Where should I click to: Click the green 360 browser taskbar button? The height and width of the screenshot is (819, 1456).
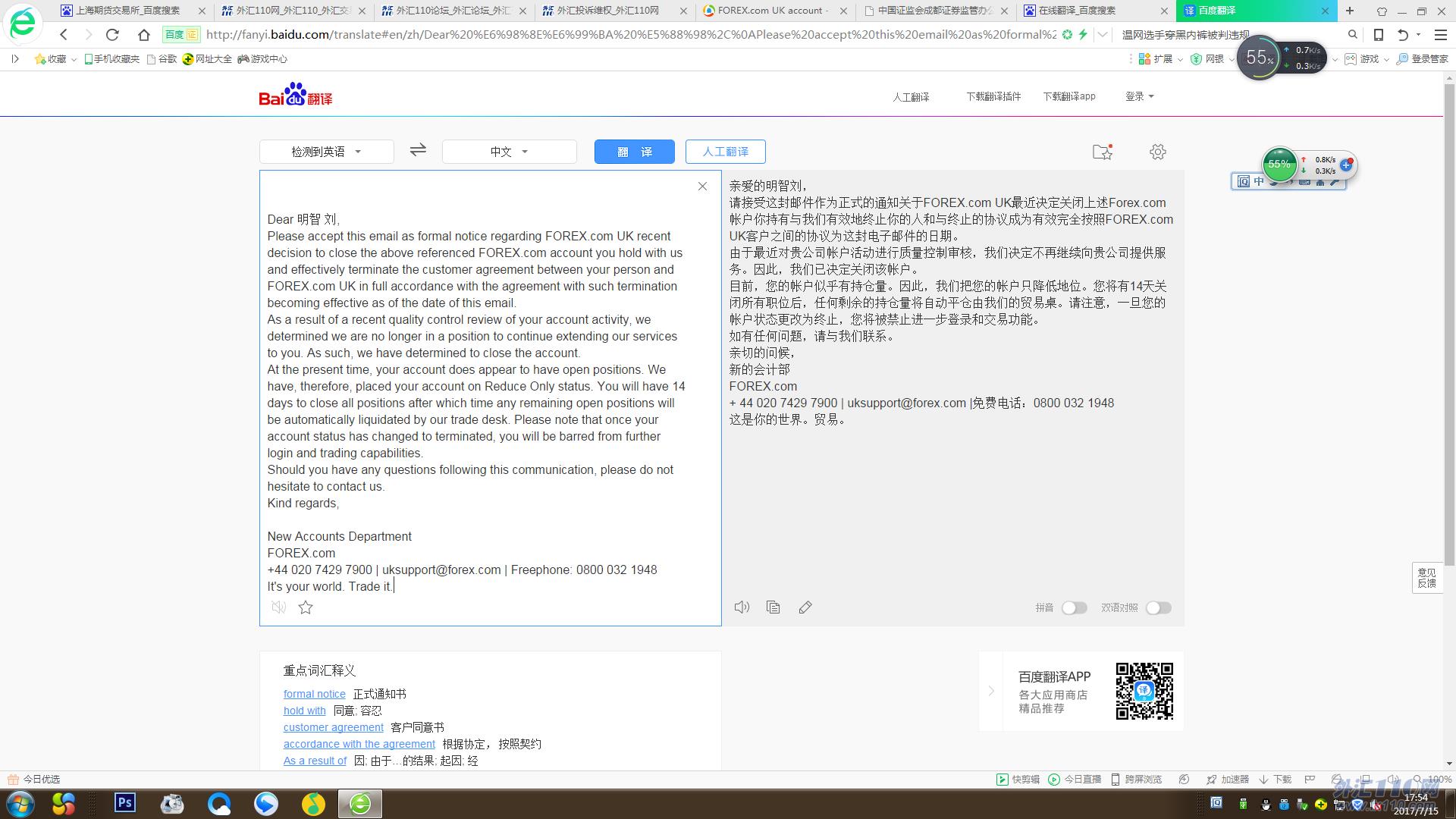click(x=360, y=803)
